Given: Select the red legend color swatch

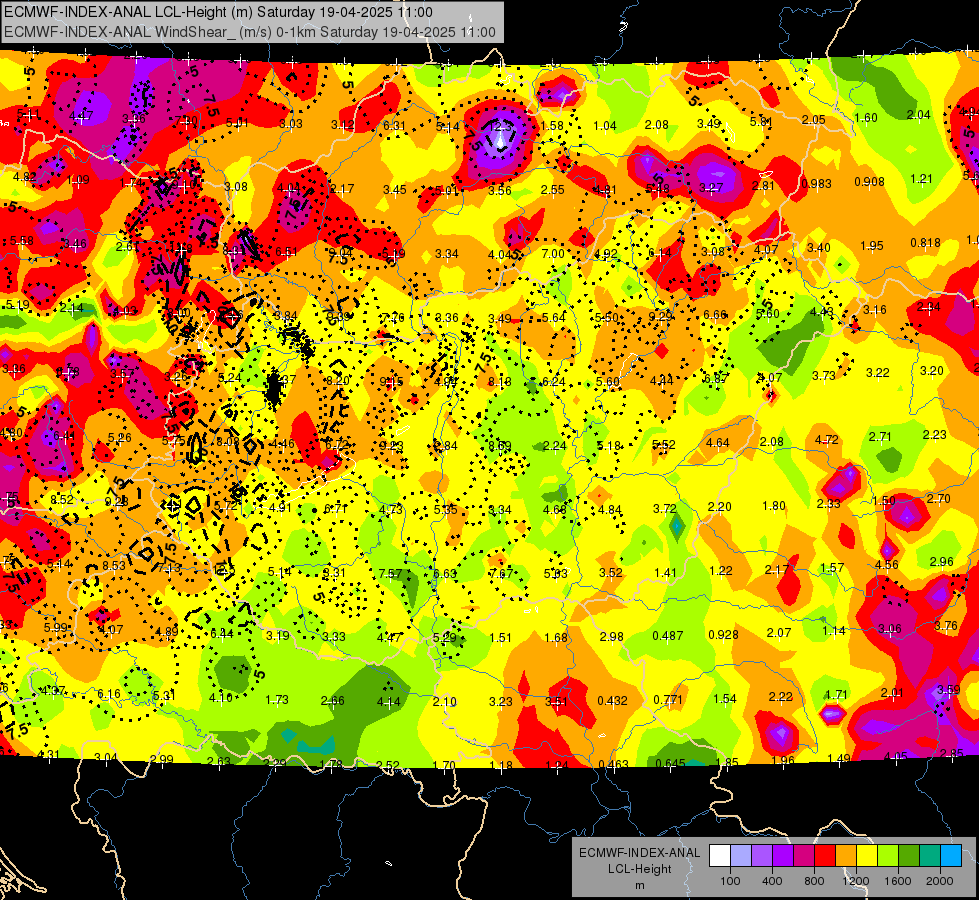Looking at the screenshot, I should 825,856.
